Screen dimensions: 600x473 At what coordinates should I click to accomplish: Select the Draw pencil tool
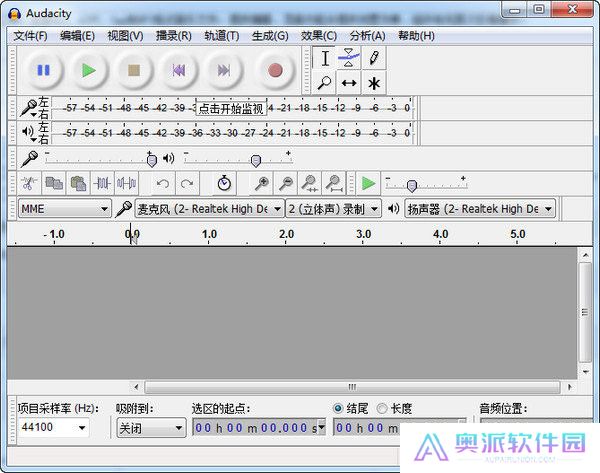point(374,58)
